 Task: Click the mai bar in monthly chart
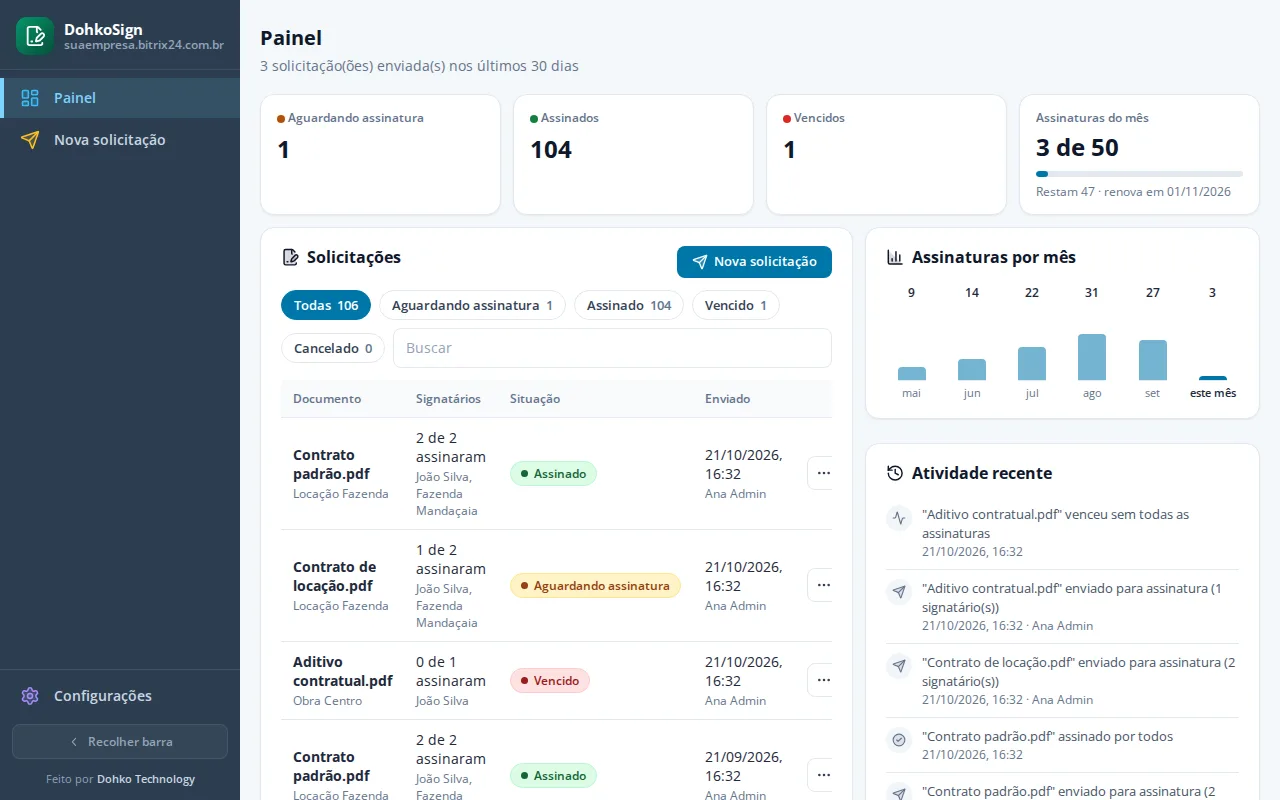point(912,373)
